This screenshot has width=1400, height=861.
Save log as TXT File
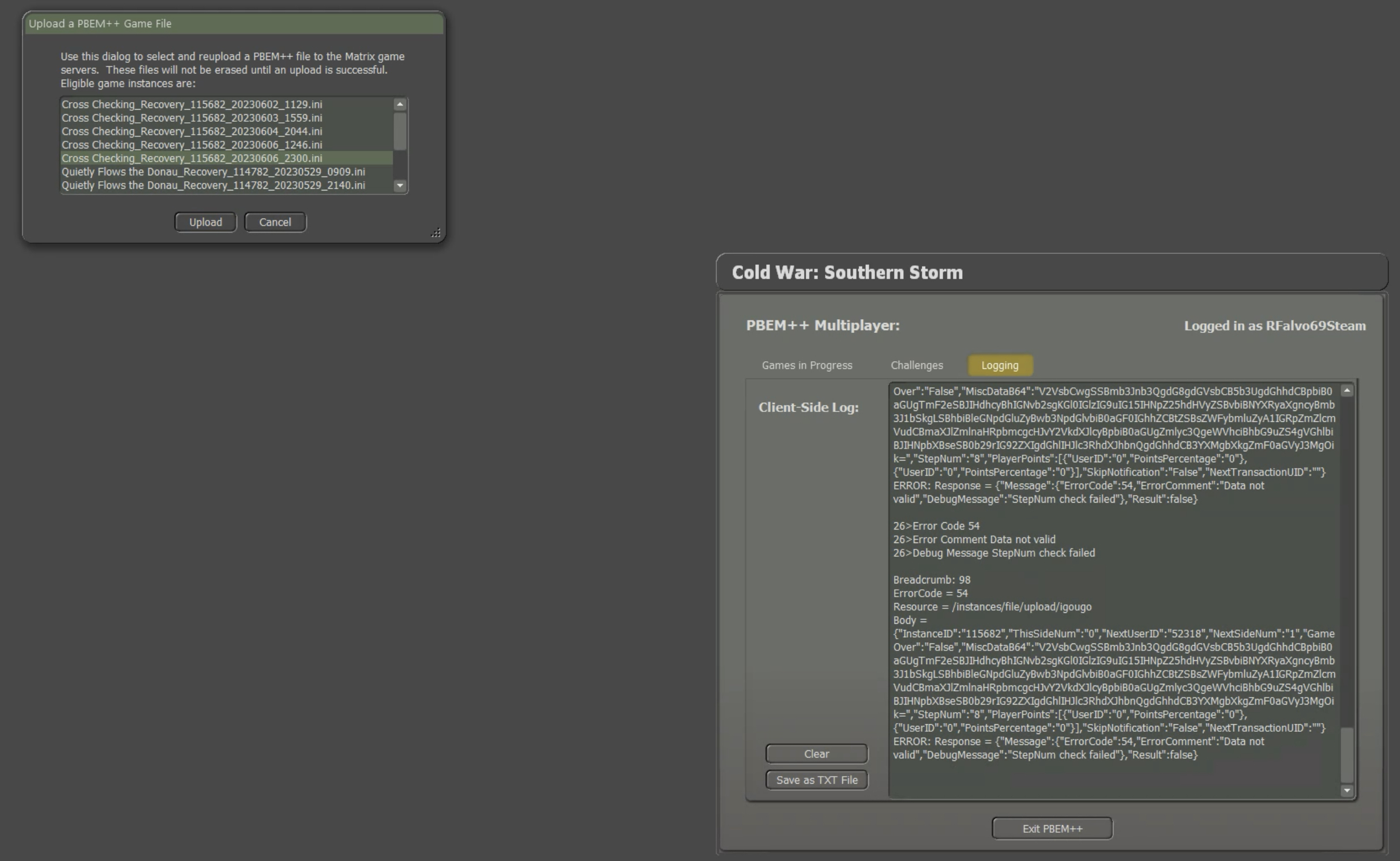[x=816, y=780]
